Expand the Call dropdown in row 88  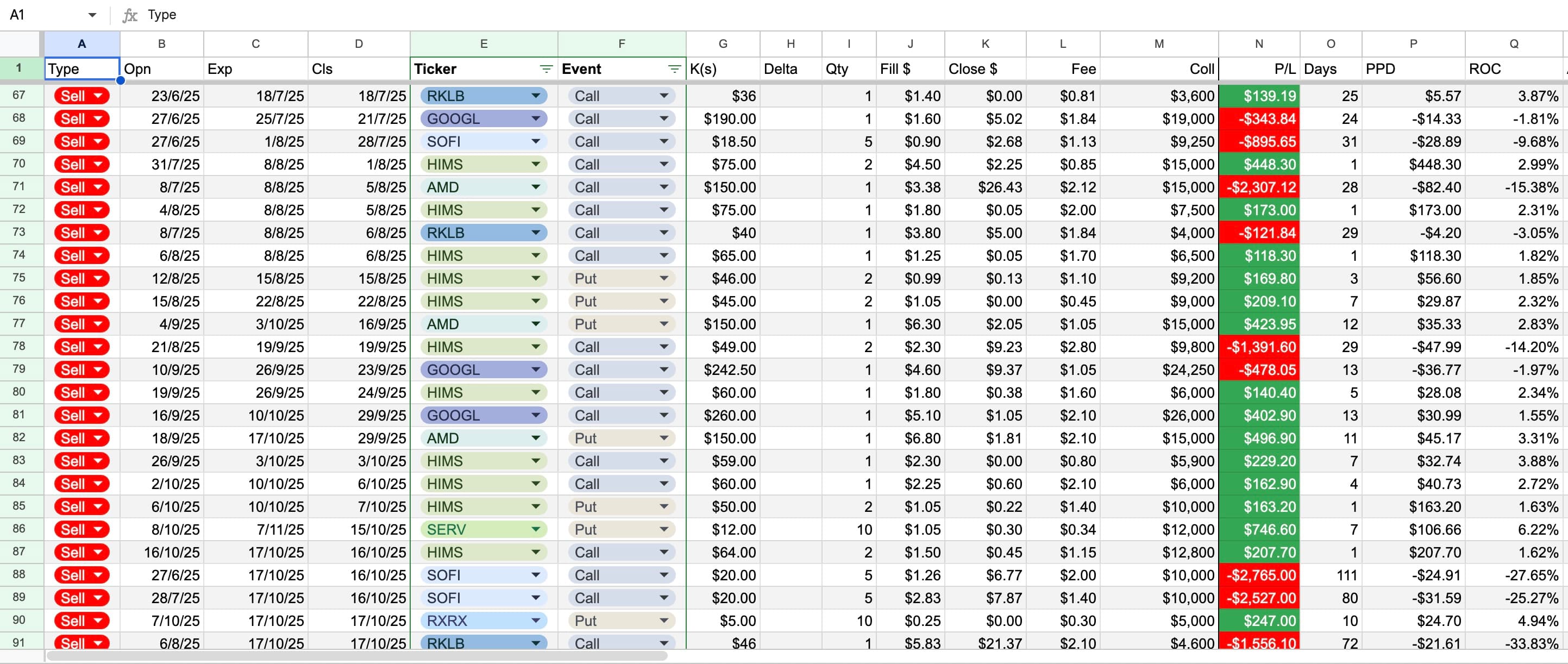click(x=664, y=574)
